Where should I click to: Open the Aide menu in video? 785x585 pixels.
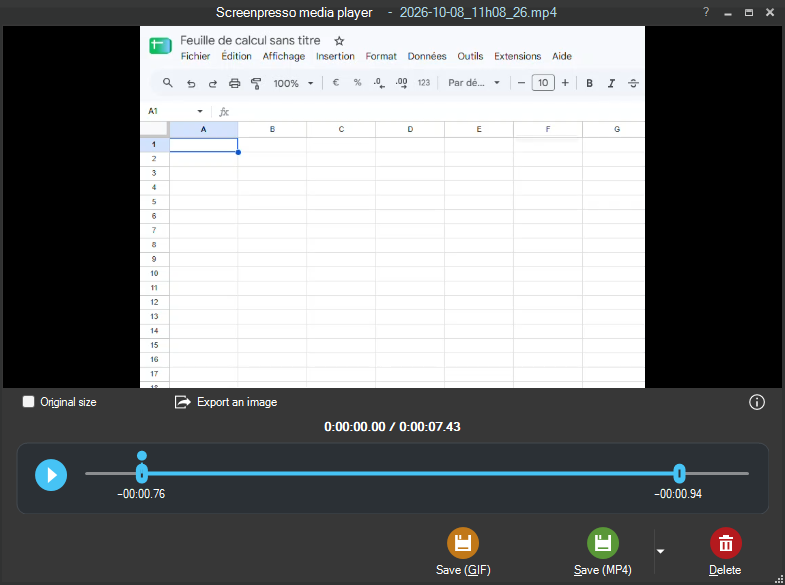pyautogui.click(x=562, y=56)
